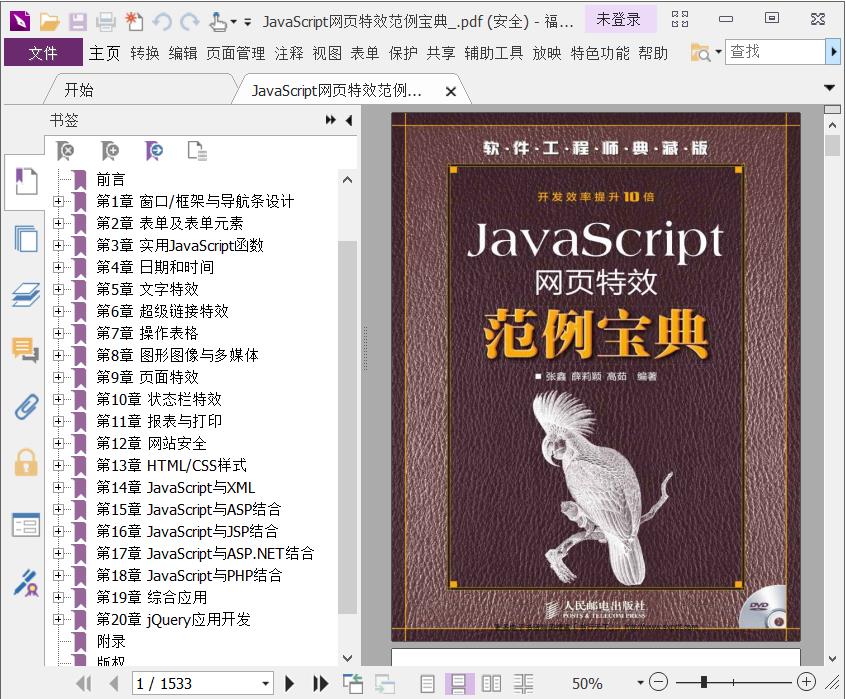This screenshot has height=699, width=846.
Task: Open the tab list dropdown arrow
Action: [x=830, y=87]
